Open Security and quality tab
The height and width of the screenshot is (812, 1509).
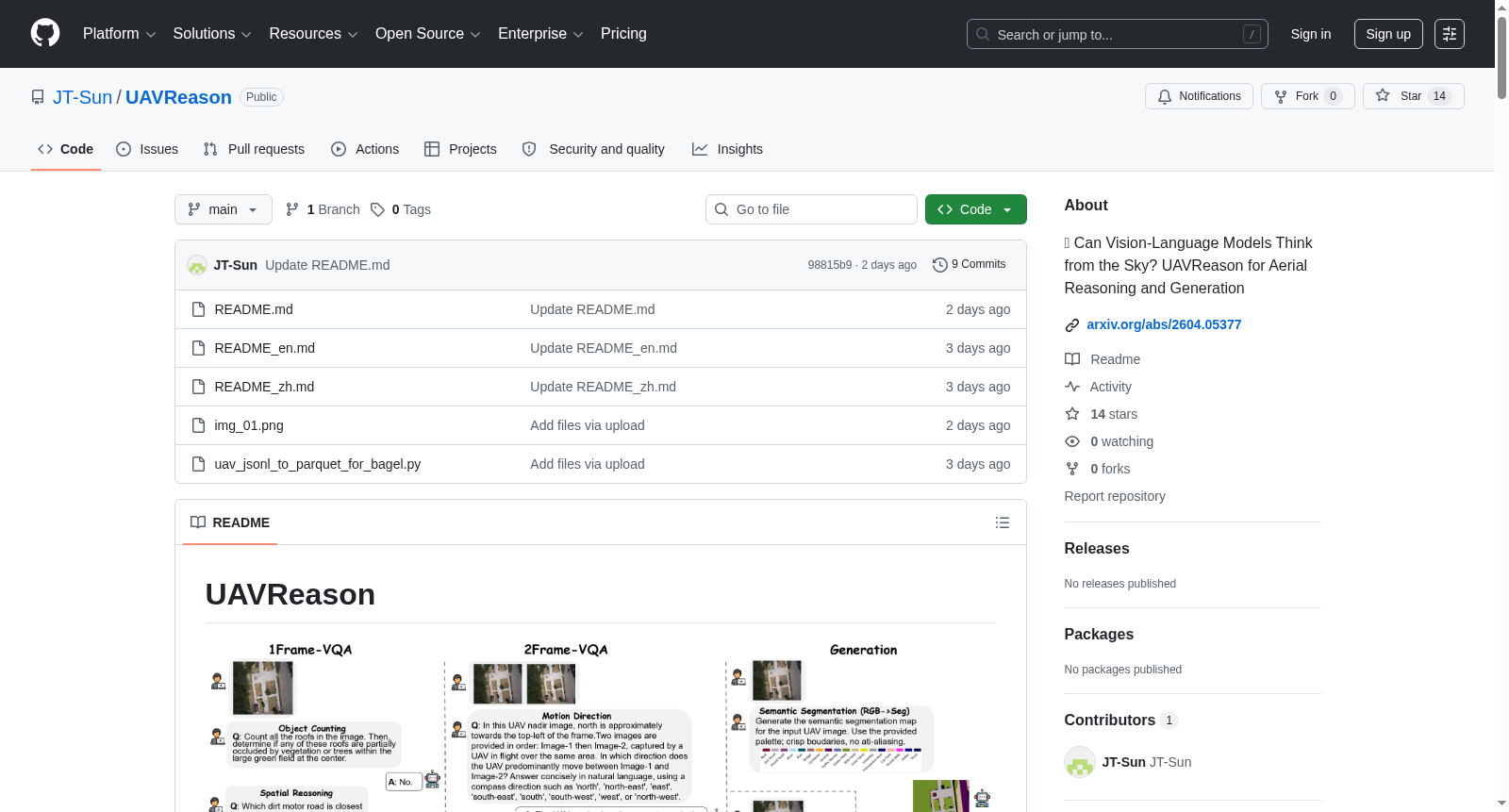[593, 149]
